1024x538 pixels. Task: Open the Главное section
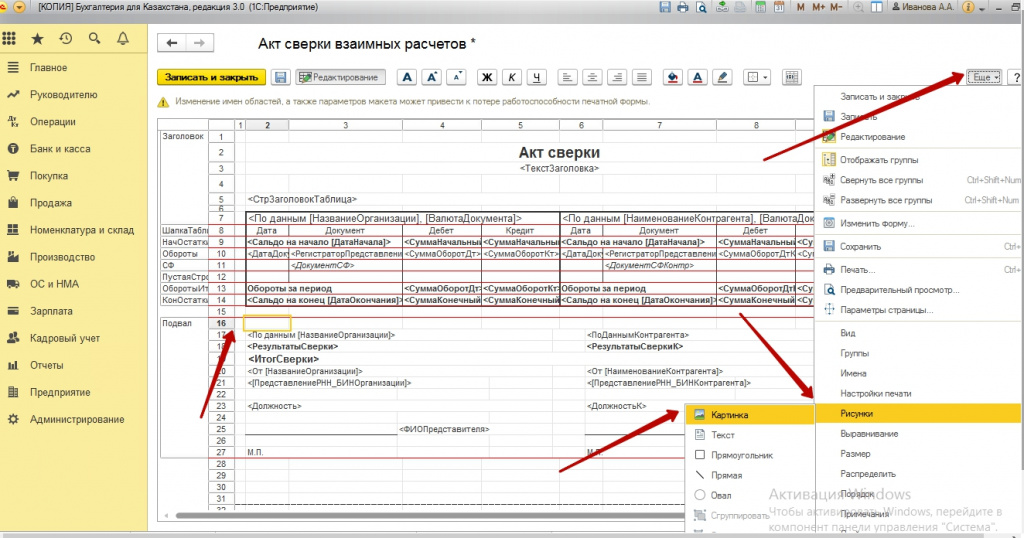[x=48, y=67]
